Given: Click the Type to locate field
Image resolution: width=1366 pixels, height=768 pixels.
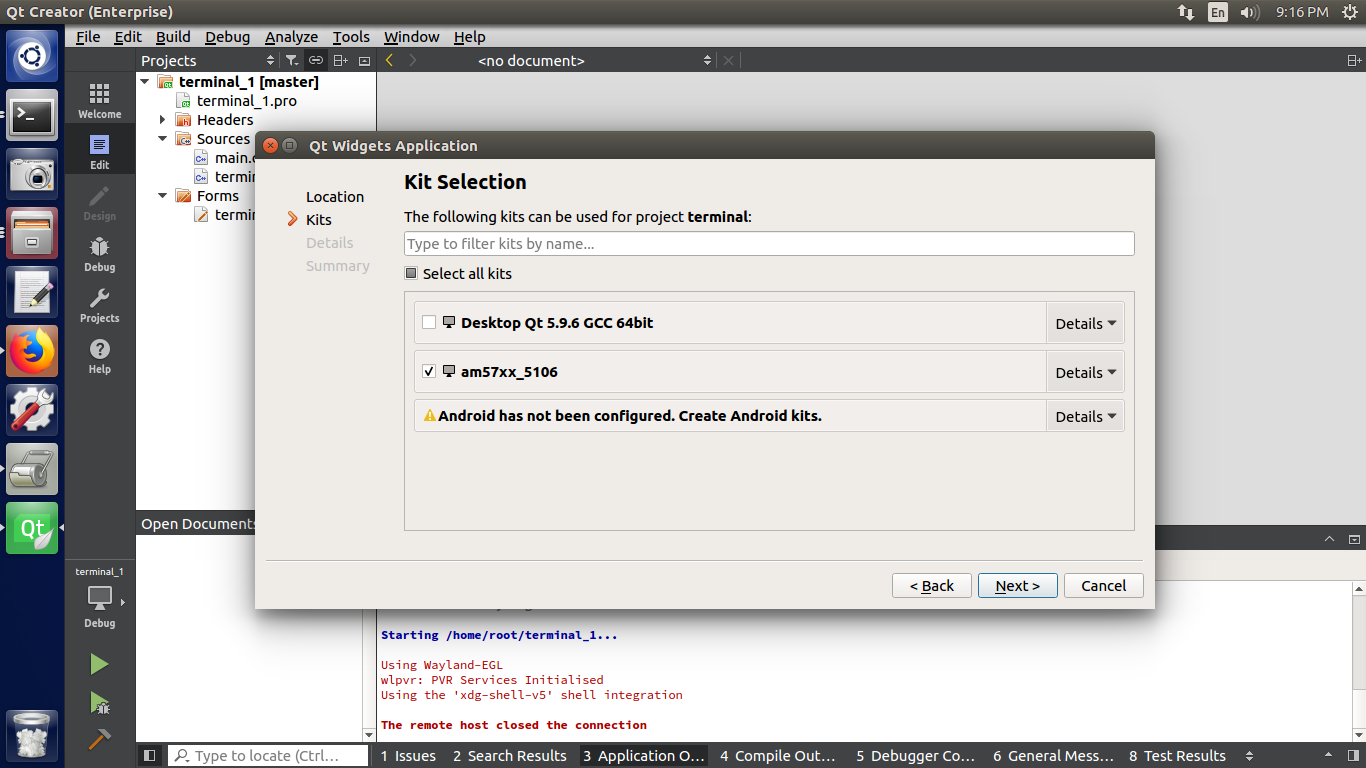Looking at the screenshot, I should tap(267, 756).
